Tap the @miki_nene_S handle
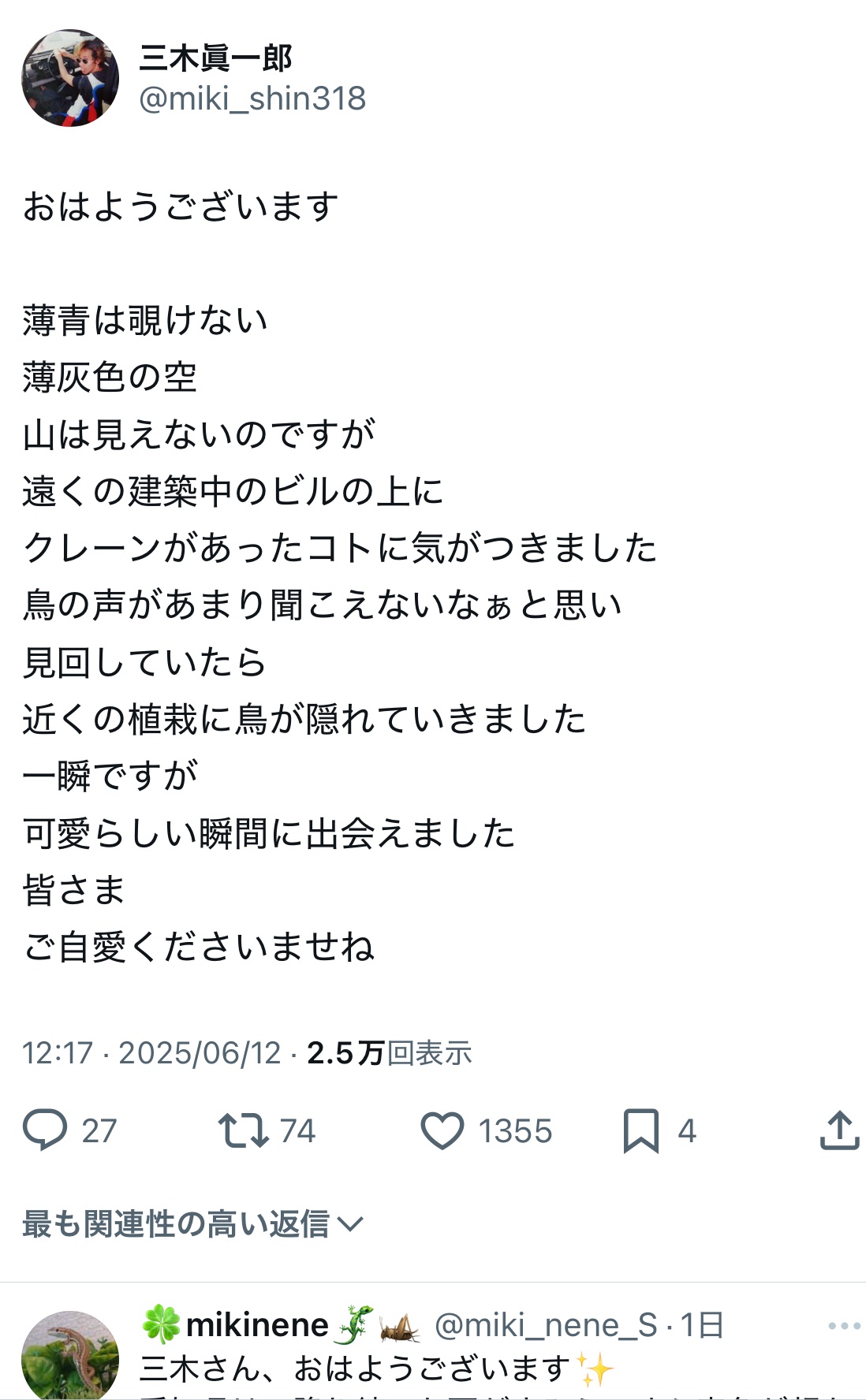The width and height of the screenshot is (866, 1400). (x=546, y=1325)
